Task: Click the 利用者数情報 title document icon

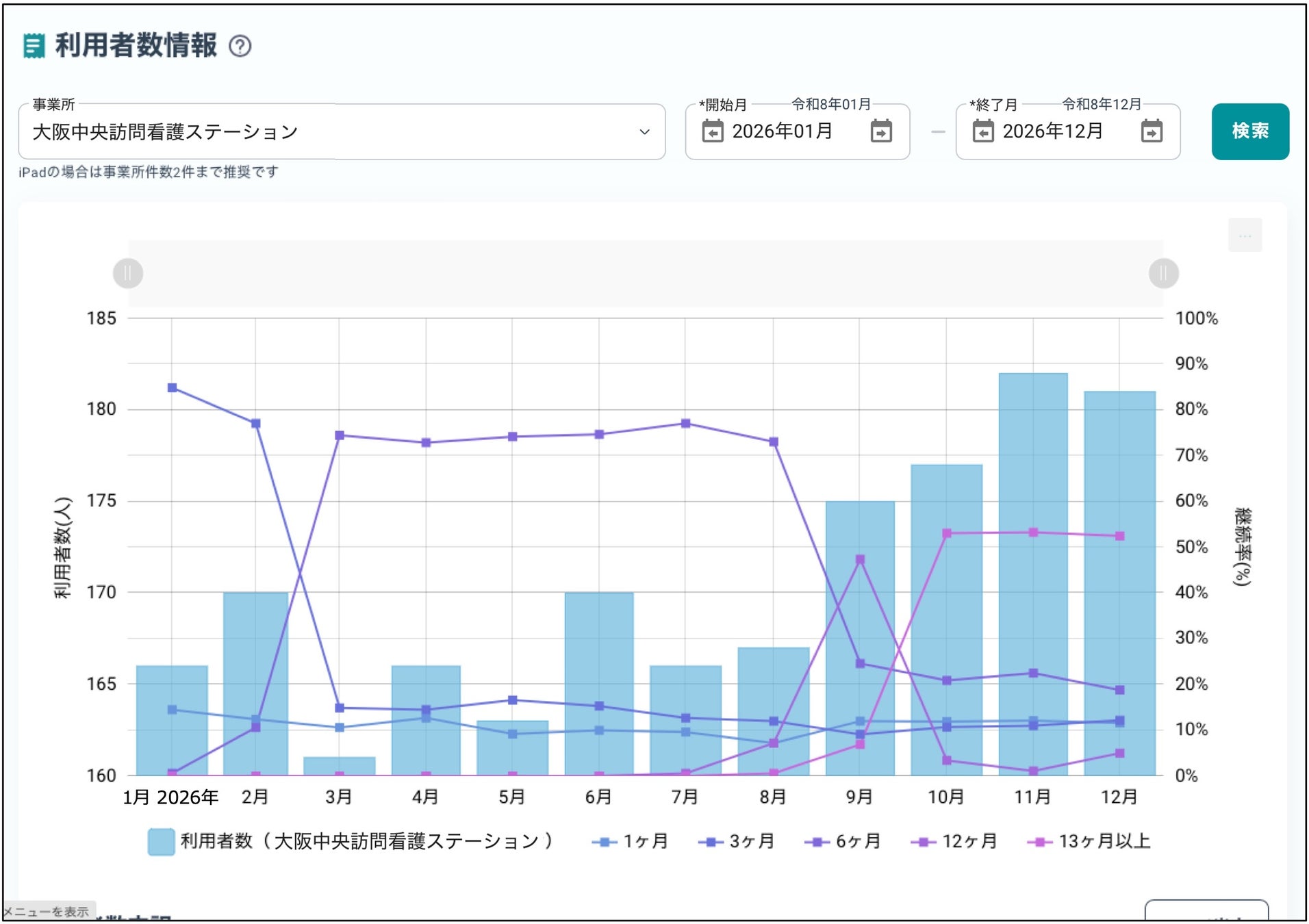Action: 34,47
